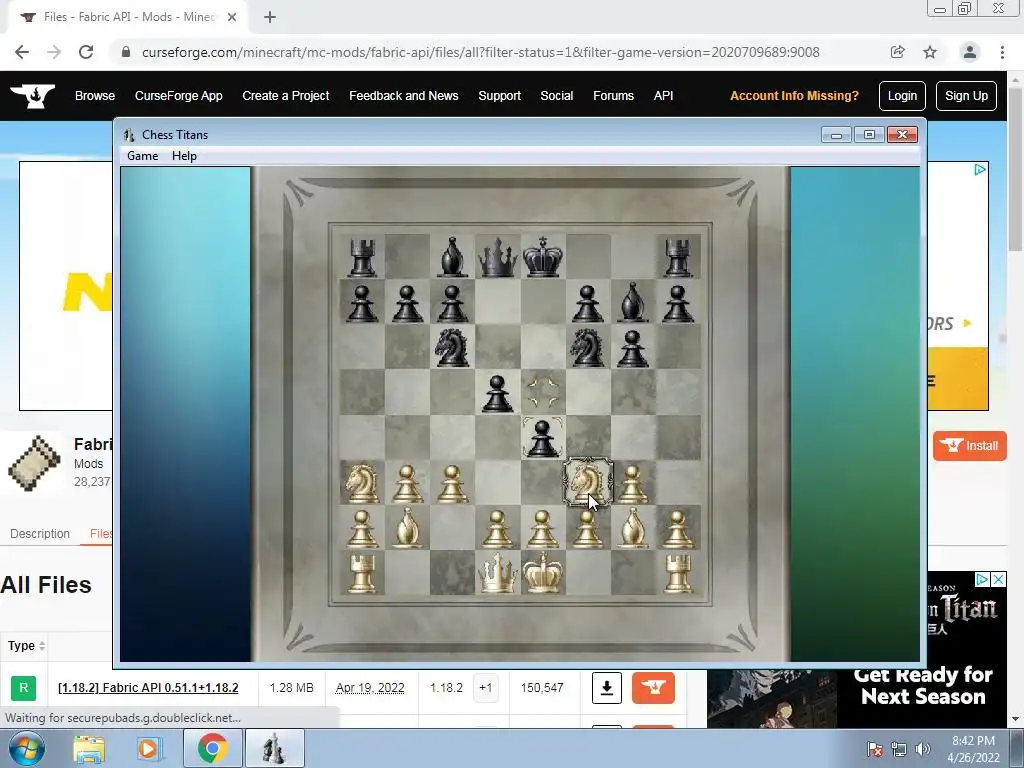Screen dimensions: 1024x768
Task: Open Windows Media Player taskbar icon
Action: tap(148, 748)
